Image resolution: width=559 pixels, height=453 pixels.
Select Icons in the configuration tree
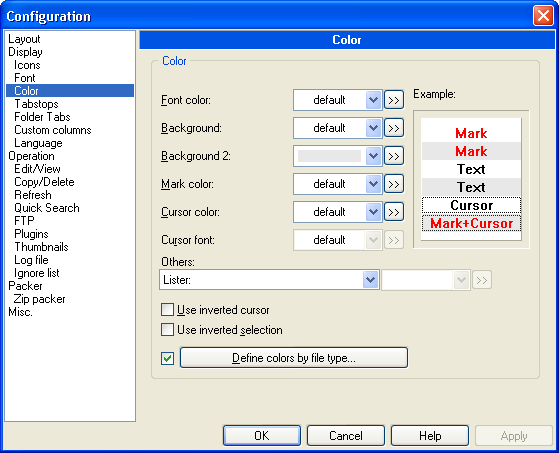(27, 65)
